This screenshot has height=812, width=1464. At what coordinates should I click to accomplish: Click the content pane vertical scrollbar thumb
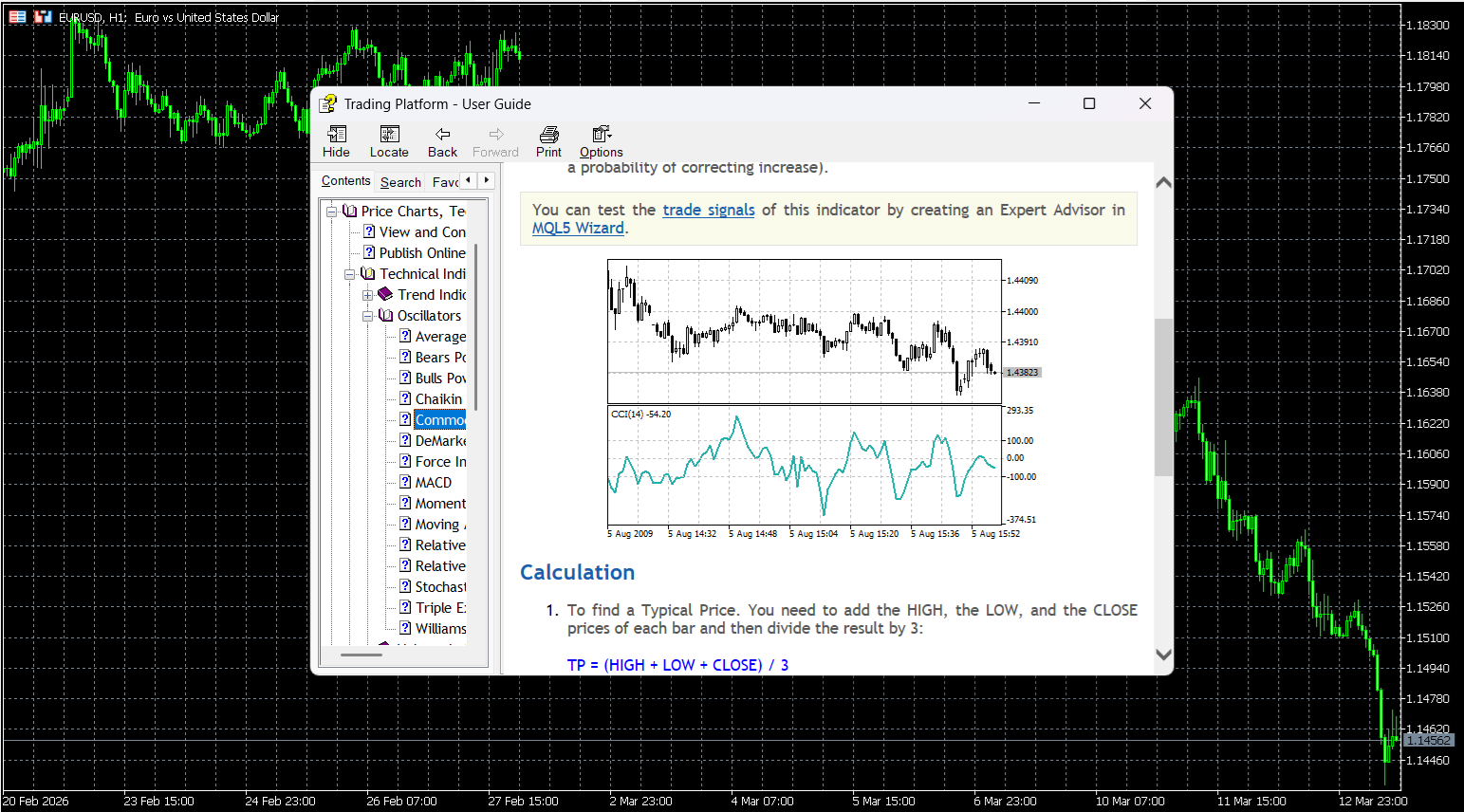(1164, 397)
